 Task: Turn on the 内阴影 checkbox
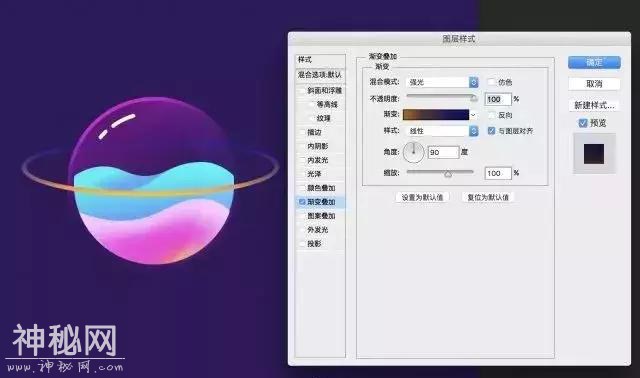point(302,146)
